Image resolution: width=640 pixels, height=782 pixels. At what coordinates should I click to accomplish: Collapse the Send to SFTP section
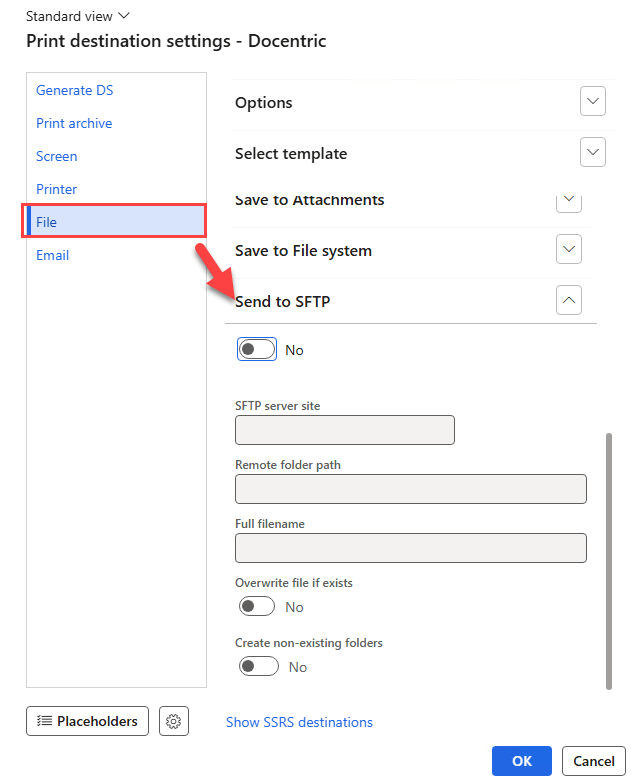[x=568, y=300]
